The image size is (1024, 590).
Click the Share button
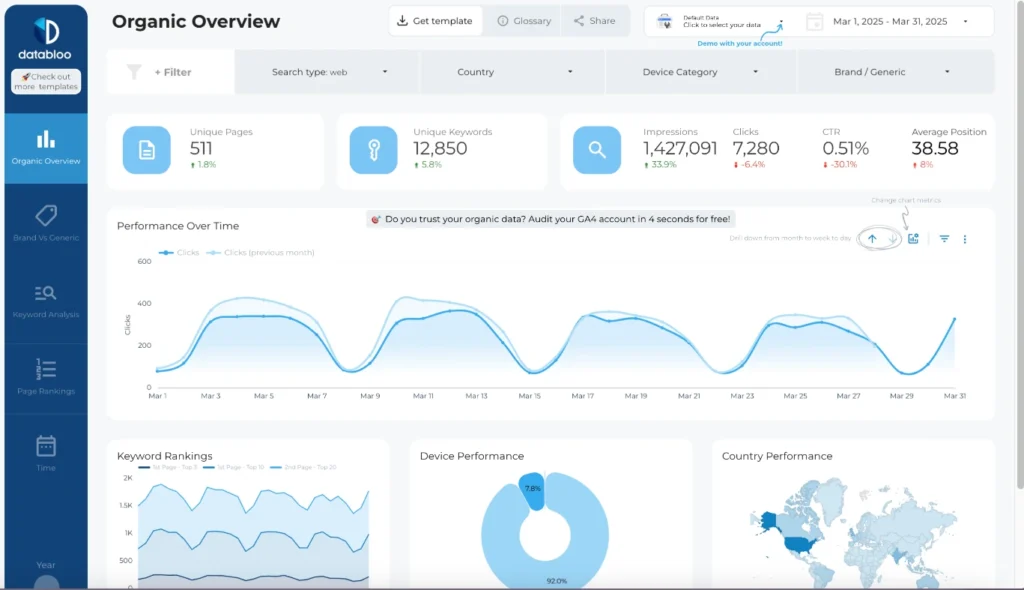[x=596, y=20]
